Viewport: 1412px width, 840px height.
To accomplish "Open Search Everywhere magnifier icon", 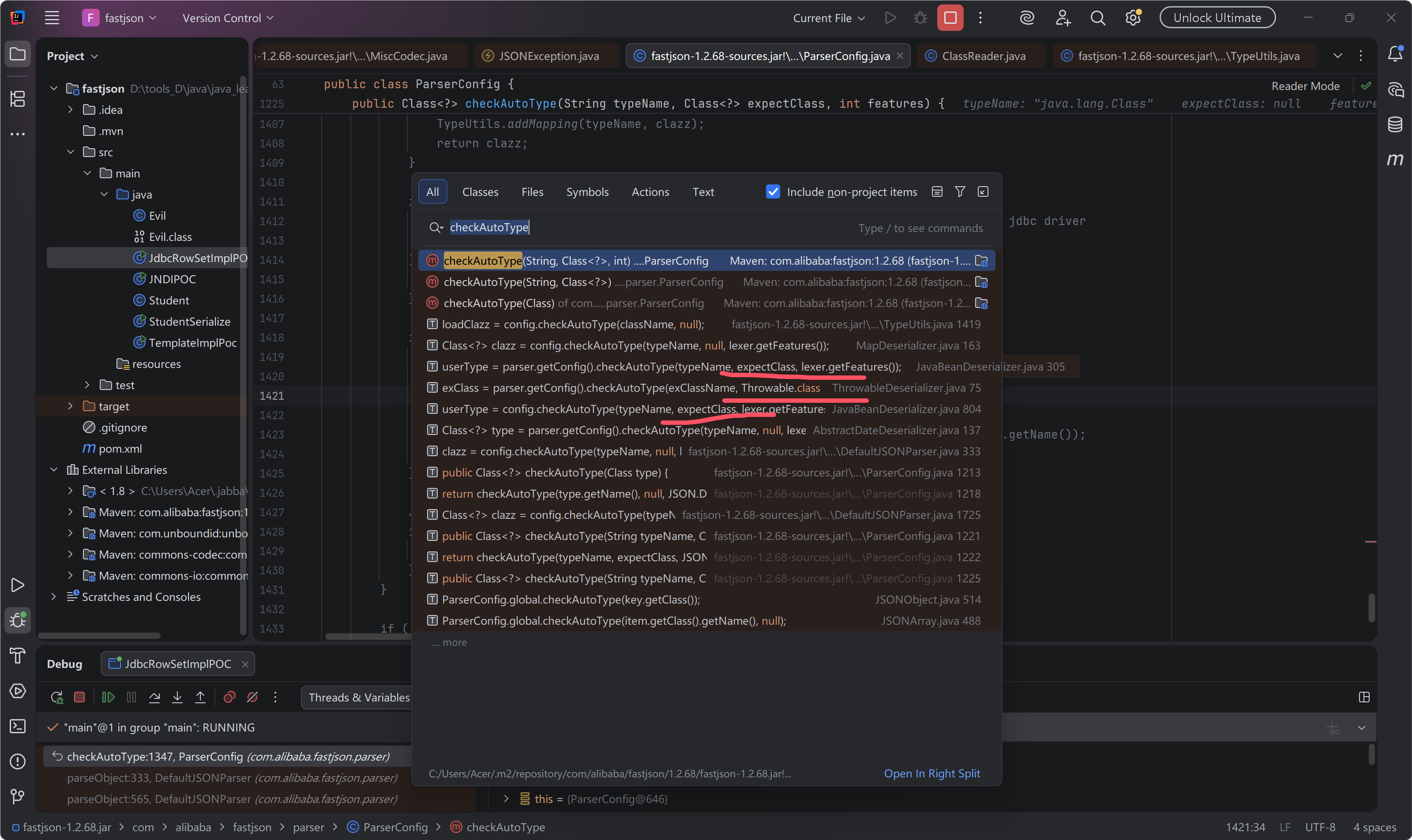I will click(1098, 18).
